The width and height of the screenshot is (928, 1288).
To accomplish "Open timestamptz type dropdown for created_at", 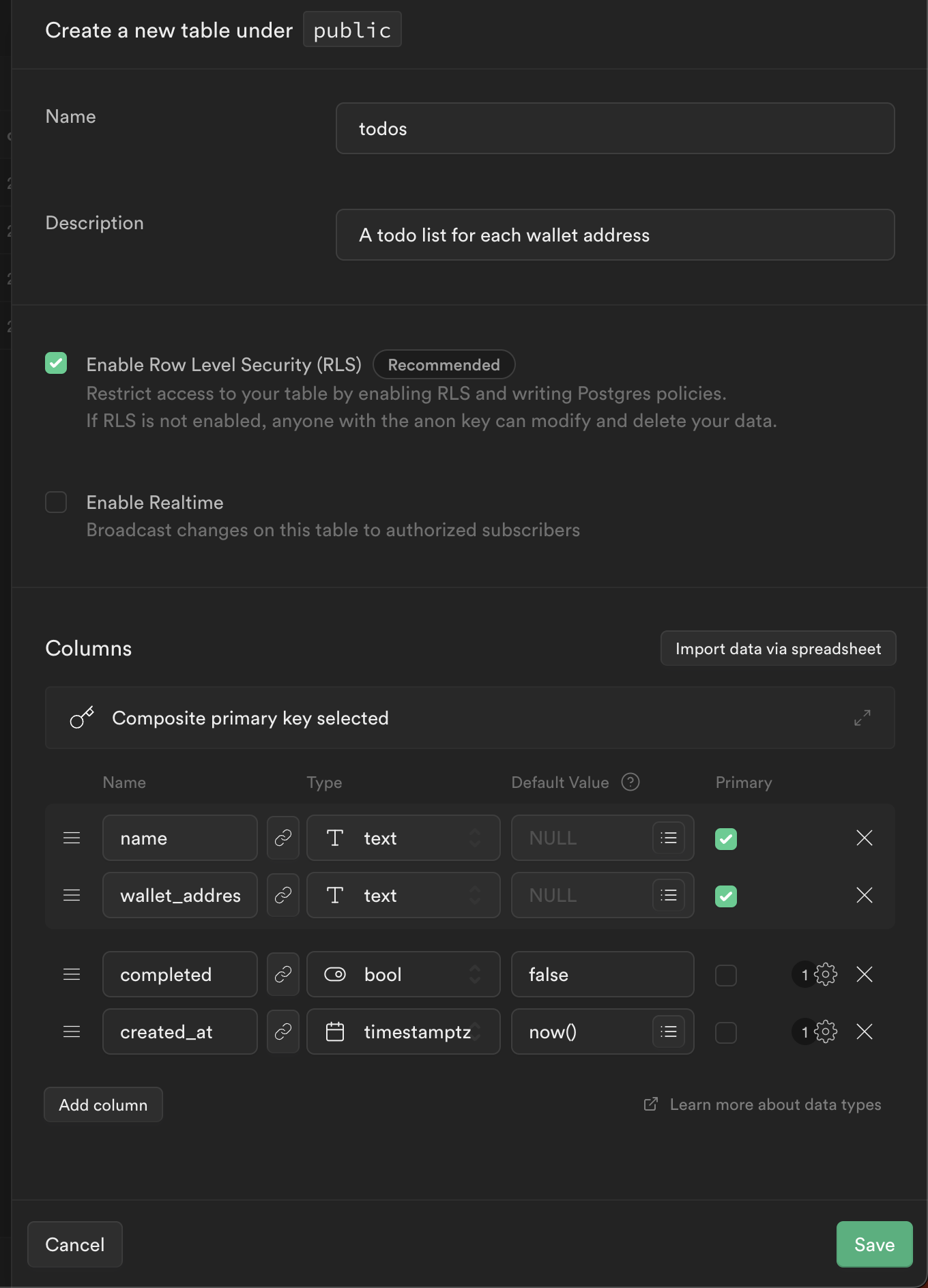I will (x=403, y=1031).
